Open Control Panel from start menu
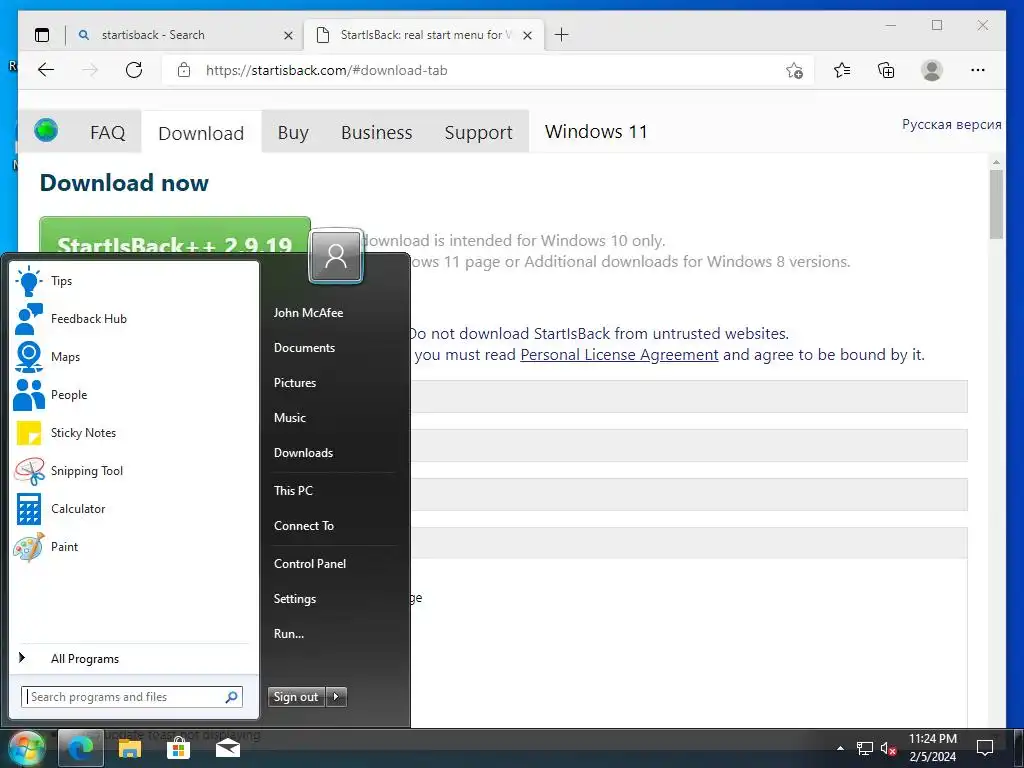The image size is (1024, 768). (310, 564)
